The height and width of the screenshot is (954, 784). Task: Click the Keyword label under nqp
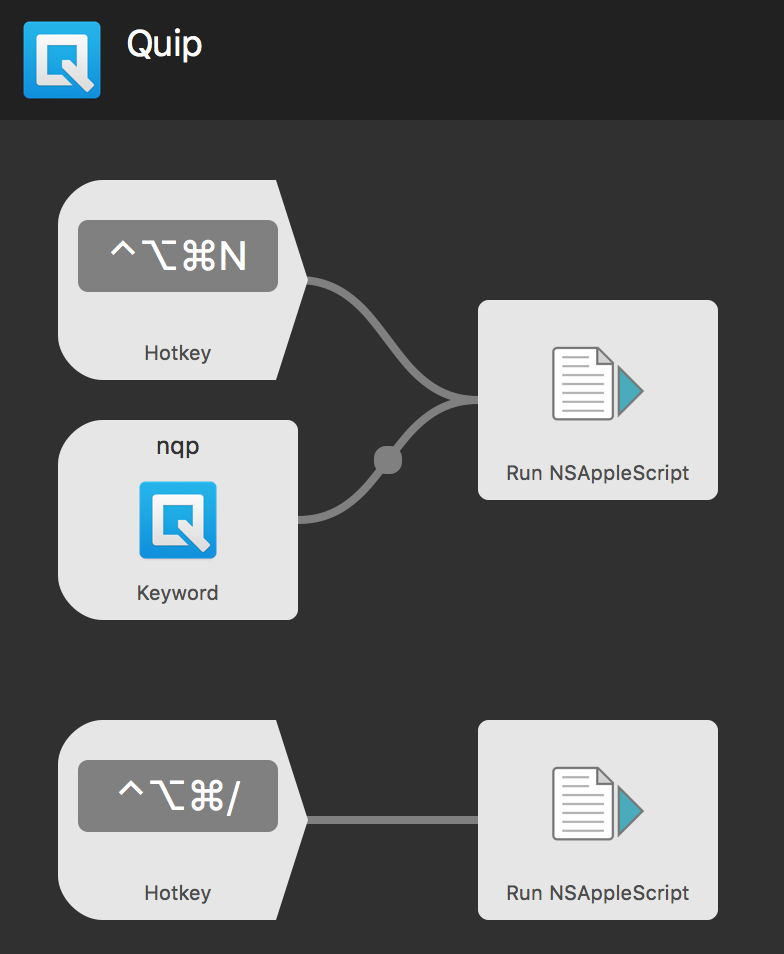pyautogui.click(x=178, y=593)
